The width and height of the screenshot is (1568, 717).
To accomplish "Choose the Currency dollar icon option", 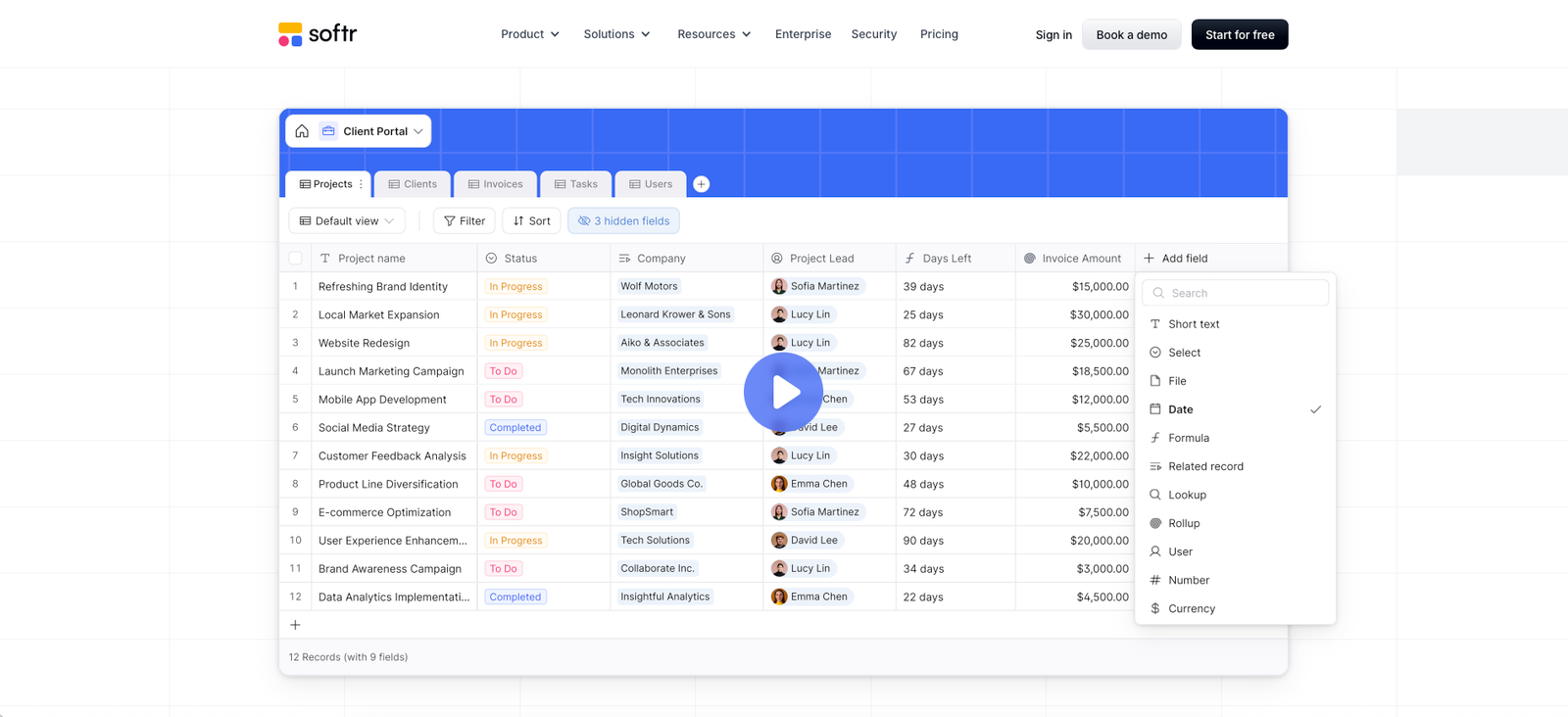I will point(1155,608).
